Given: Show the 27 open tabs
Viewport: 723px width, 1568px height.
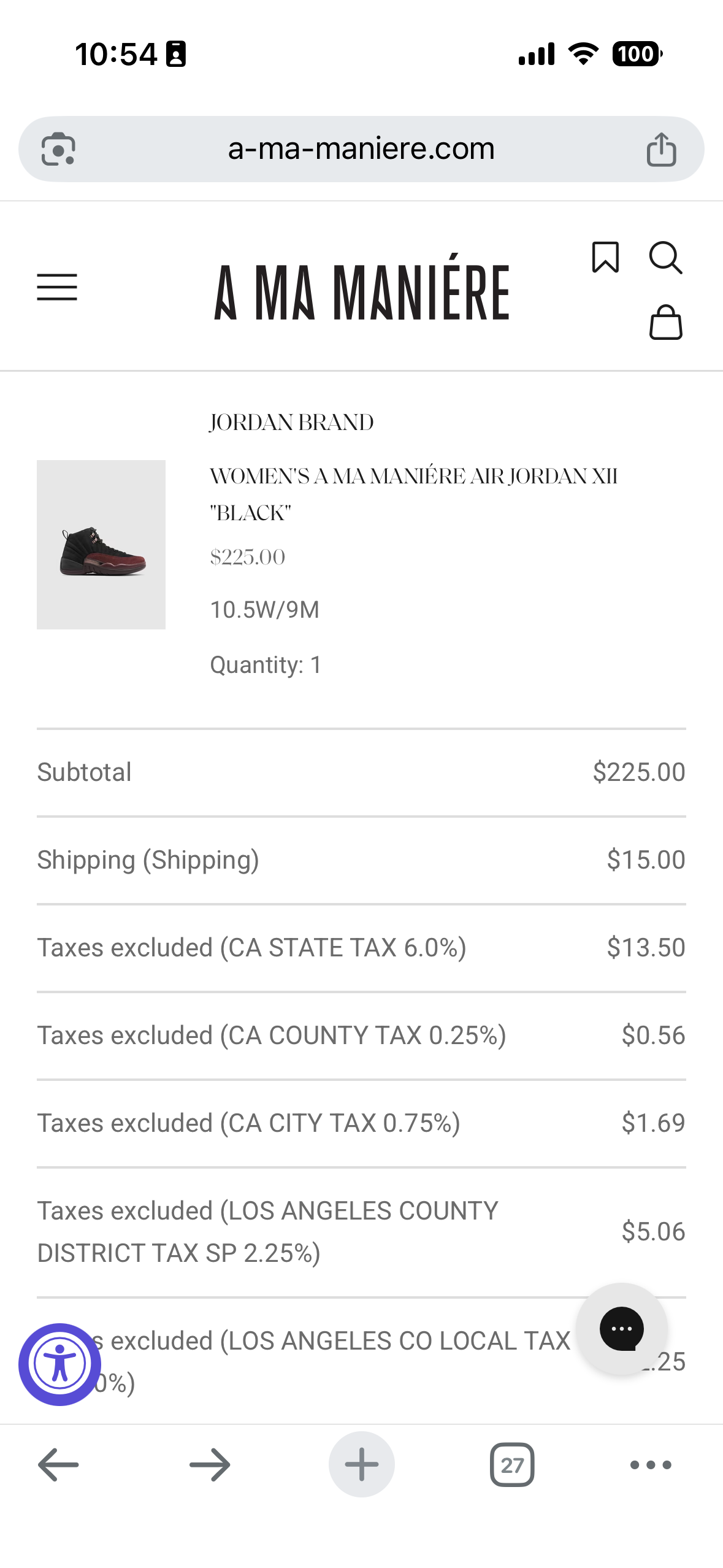Looking at the screenshot, I should tap(512, 1464).
